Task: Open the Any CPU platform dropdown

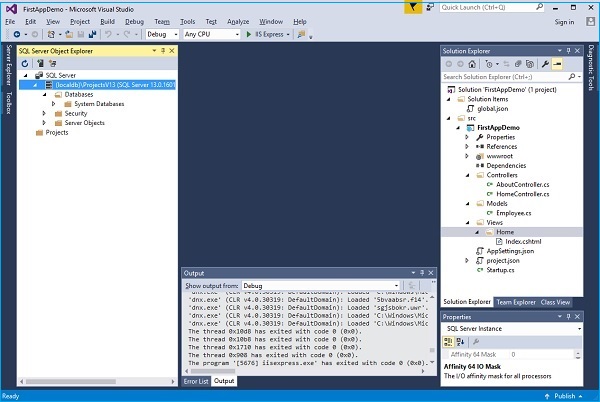Action: click(212, 34)
